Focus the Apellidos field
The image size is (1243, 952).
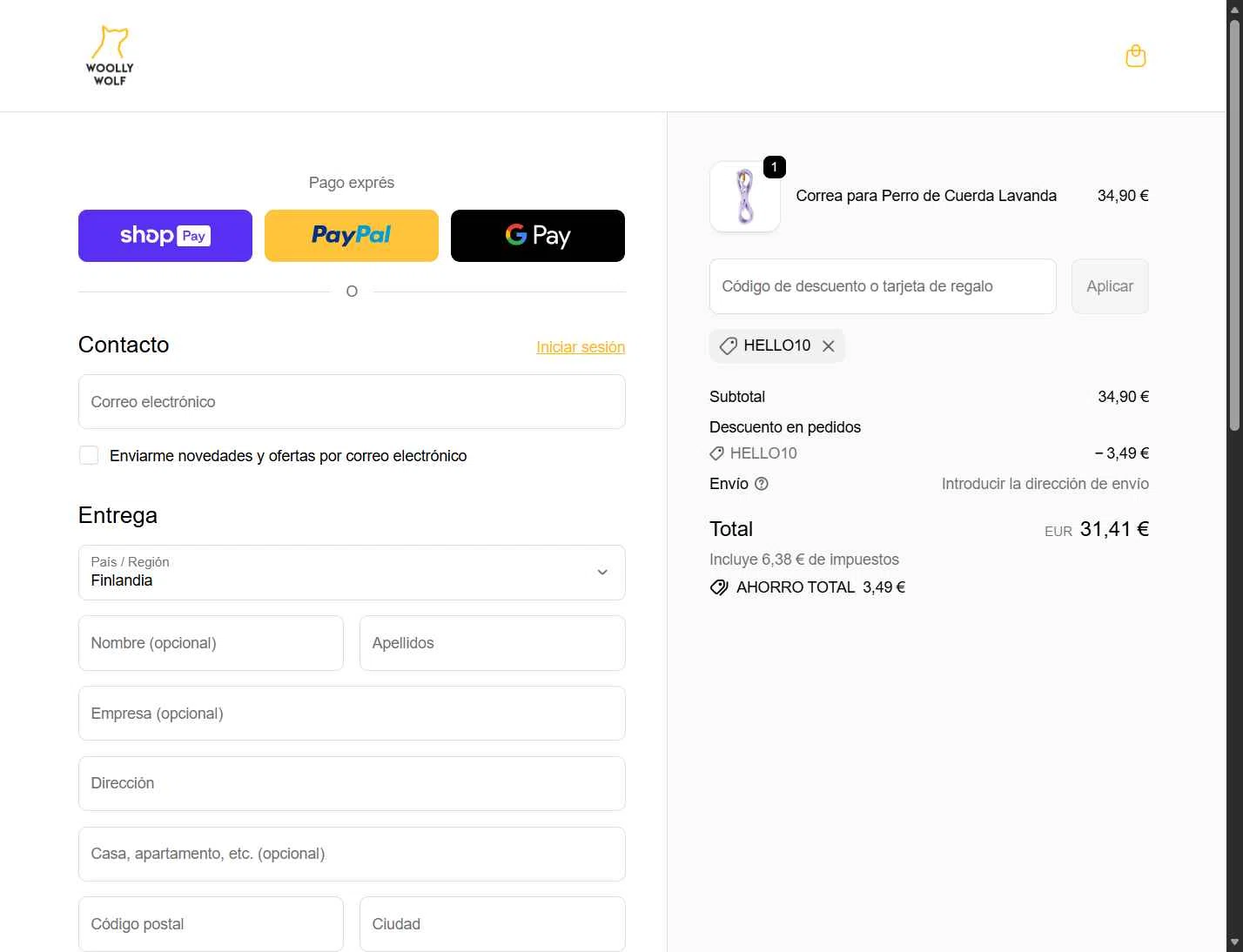pyautogui.click(x=493, y=643)
